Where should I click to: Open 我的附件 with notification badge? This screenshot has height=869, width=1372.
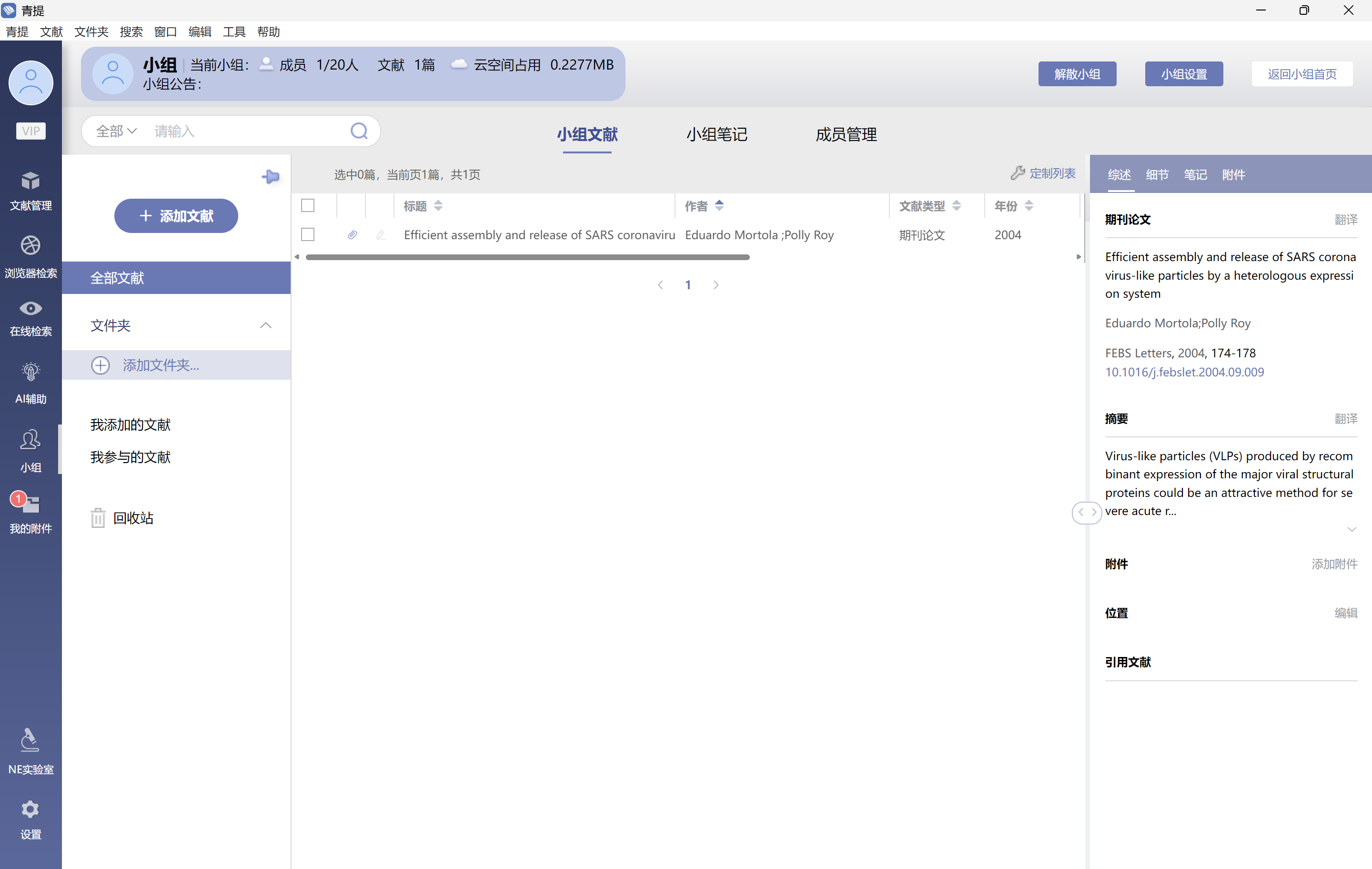point(31,512)
